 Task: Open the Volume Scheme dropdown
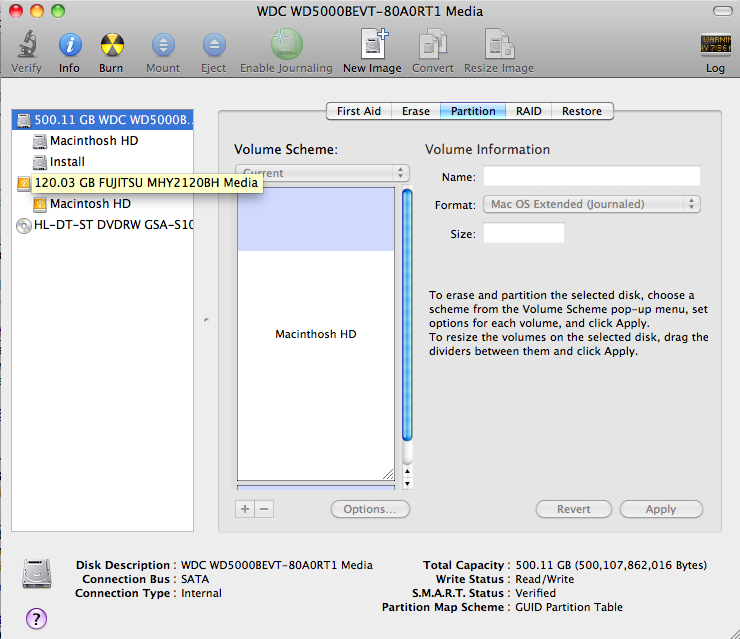(x=322, y=173)
